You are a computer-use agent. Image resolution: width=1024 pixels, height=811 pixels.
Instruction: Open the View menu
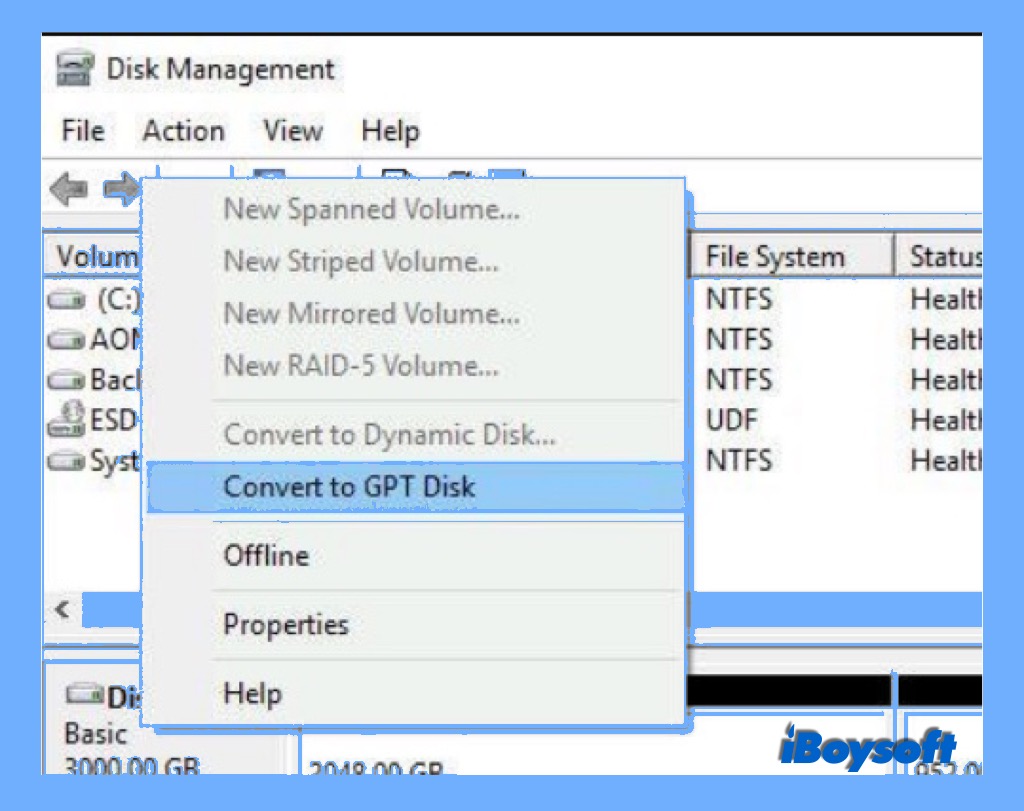(x=292, y=131)
